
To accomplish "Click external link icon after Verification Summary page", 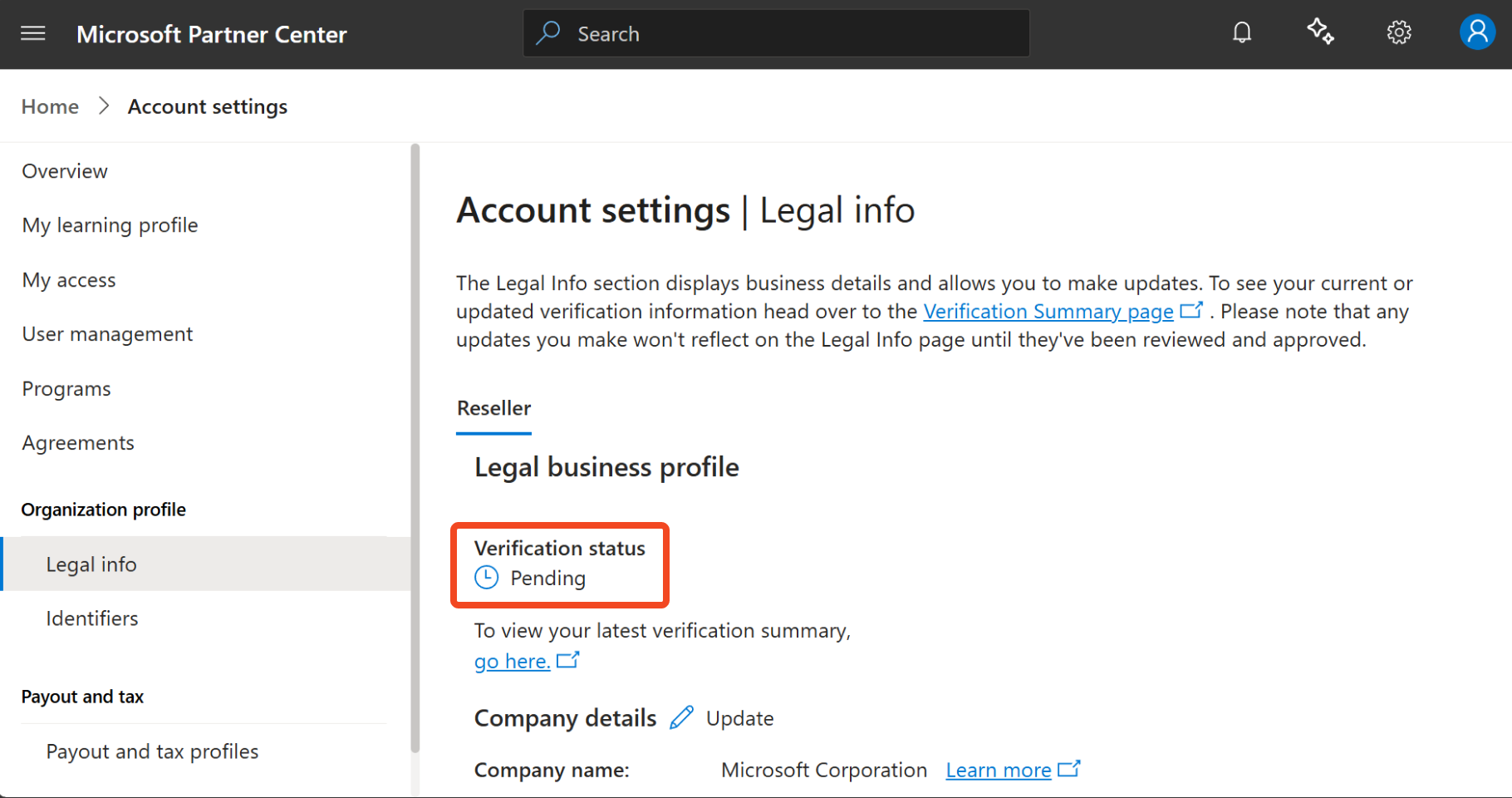I will [x=1191, y=310].
